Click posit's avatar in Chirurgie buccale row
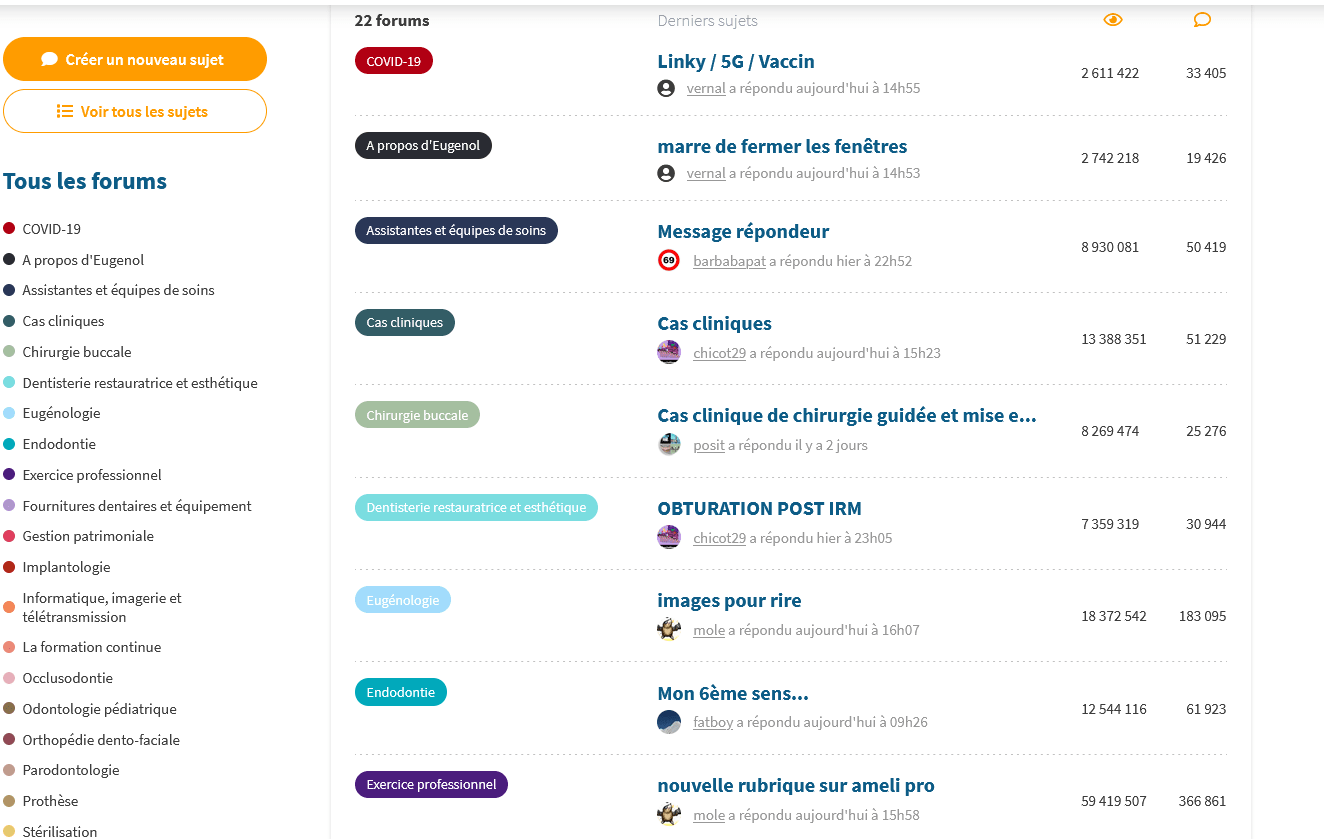 coord(669,445)
